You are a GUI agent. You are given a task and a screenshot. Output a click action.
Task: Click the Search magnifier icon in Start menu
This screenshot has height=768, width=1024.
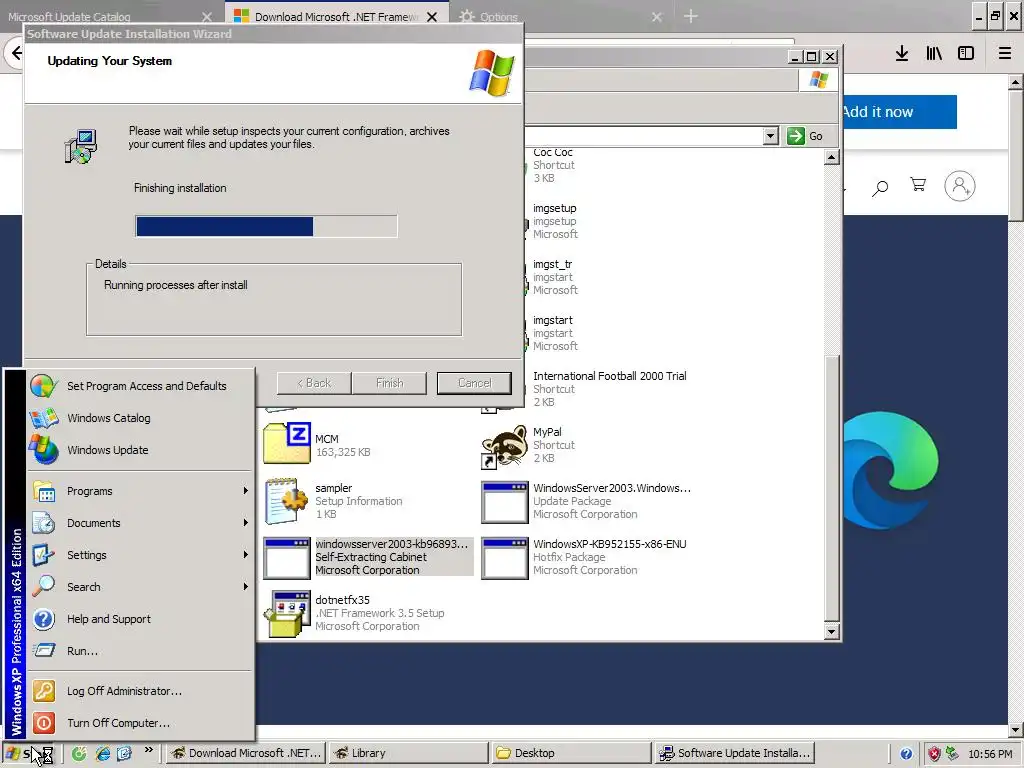(x=44, y=586)
